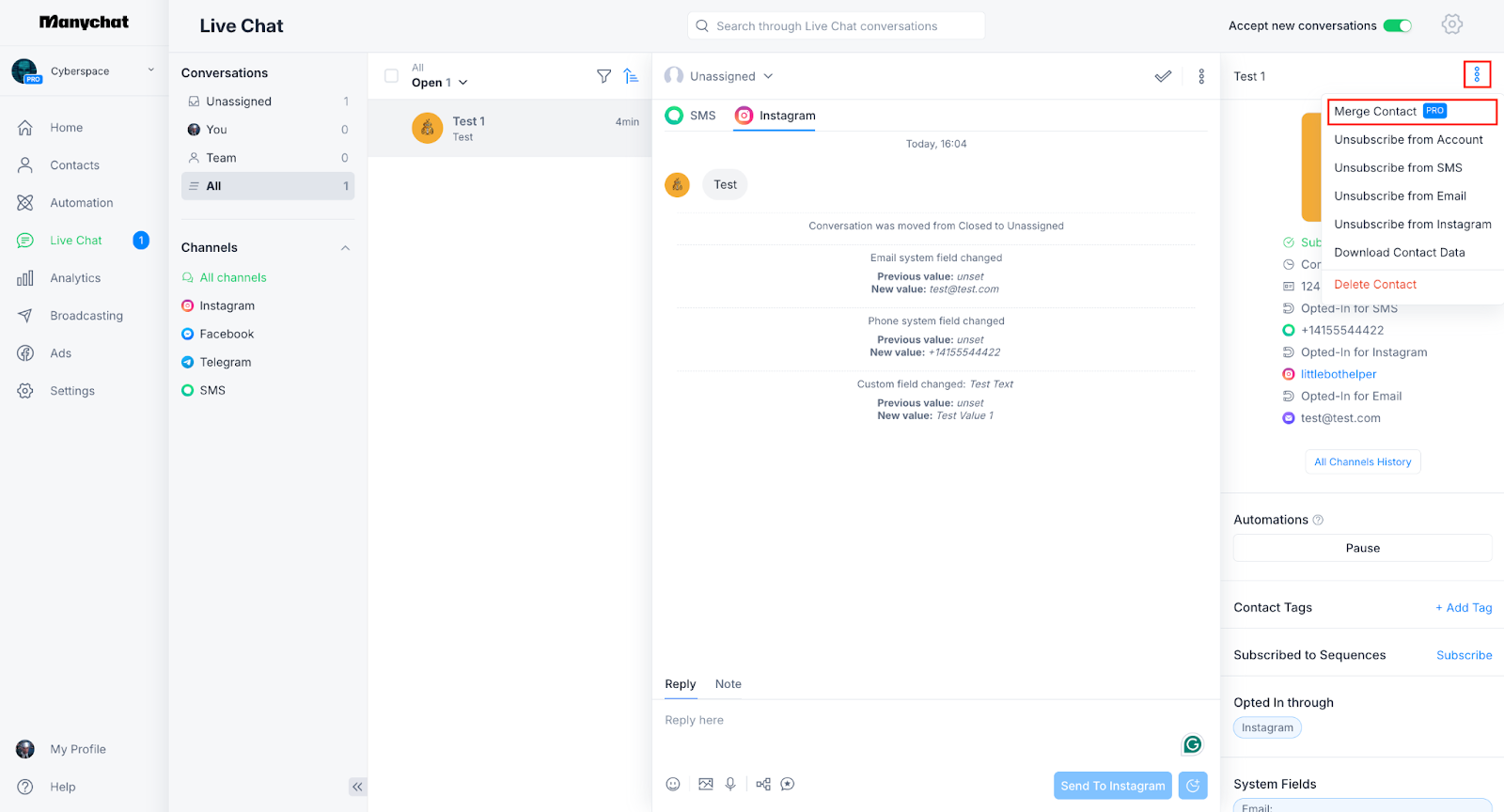
Task: Click the saved replies chat-bubble icon
Action: point(788,784)
